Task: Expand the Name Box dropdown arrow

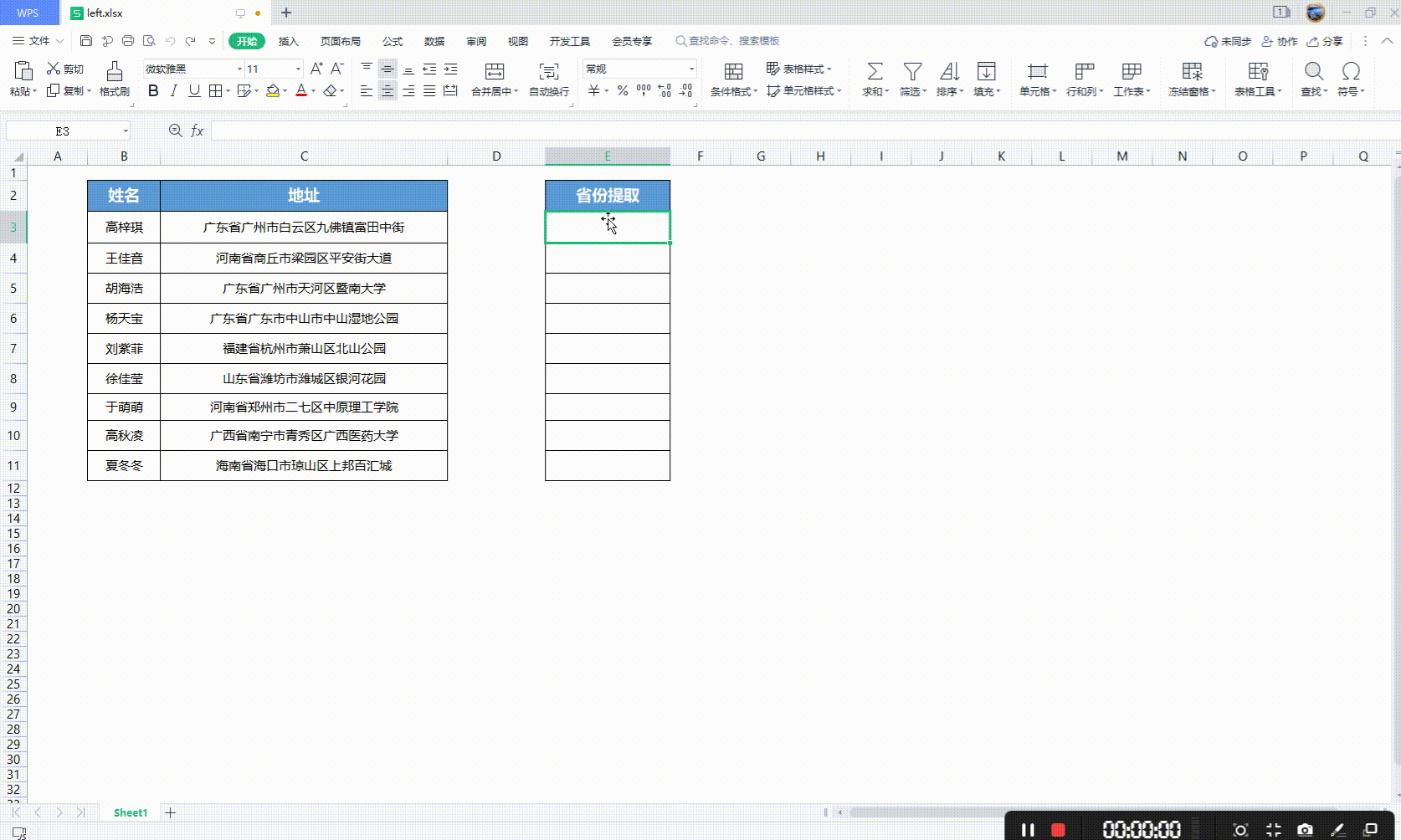Action: point(126,131)
